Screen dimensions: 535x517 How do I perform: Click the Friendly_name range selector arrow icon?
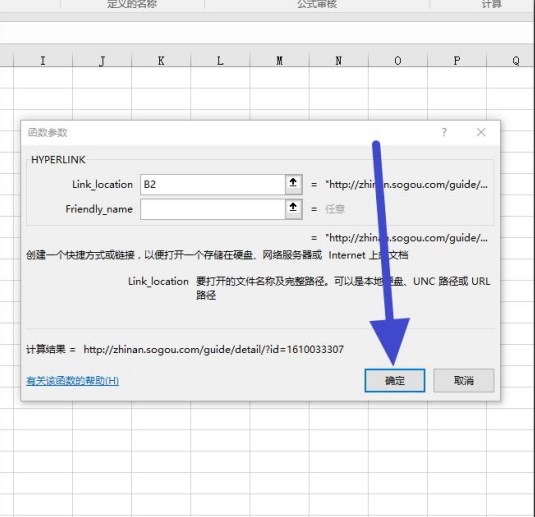[293, 209]
